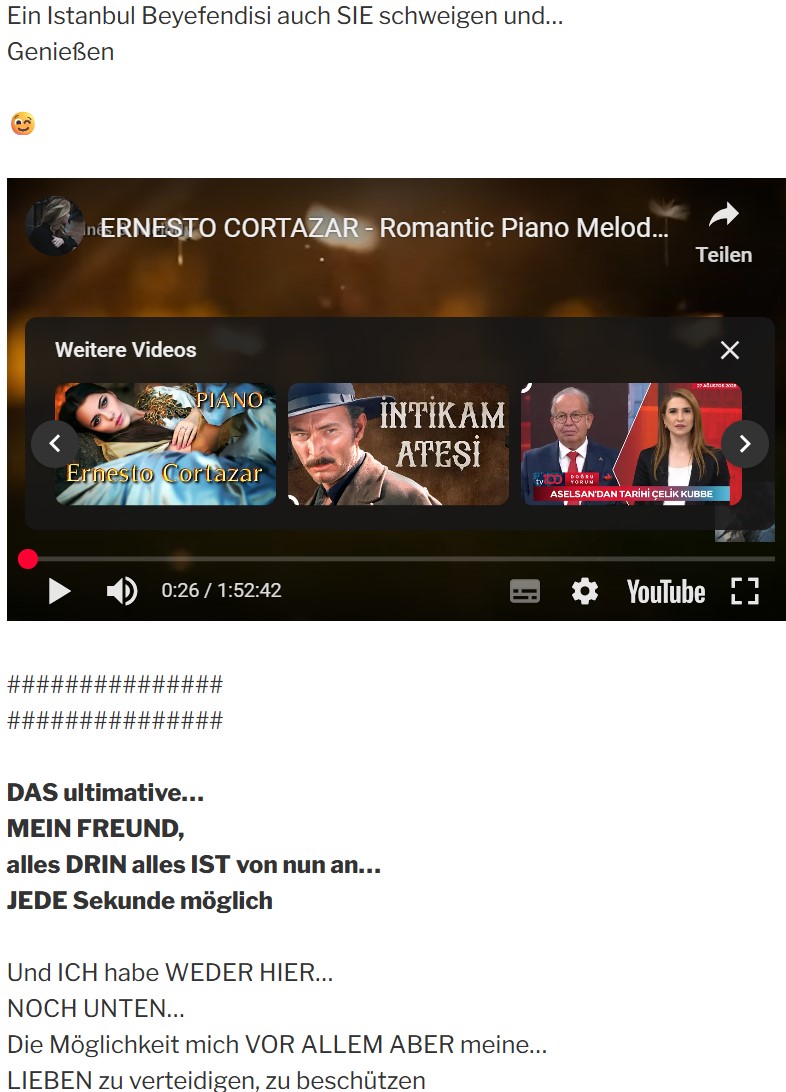Viewport: 786px width, 1092px height.
Task: Click the channel avatar in video header
Action: point(55,226)
